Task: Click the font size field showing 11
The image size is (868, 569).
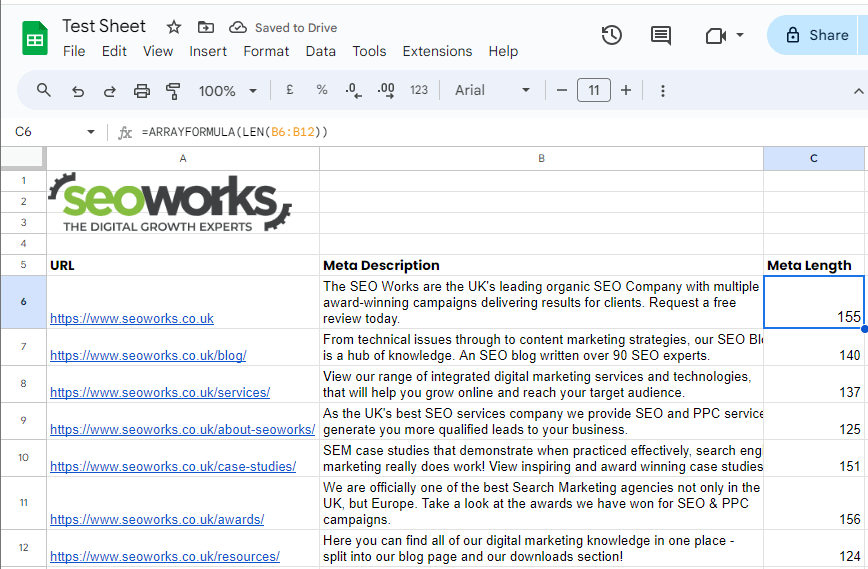Action: click(593, 90)
